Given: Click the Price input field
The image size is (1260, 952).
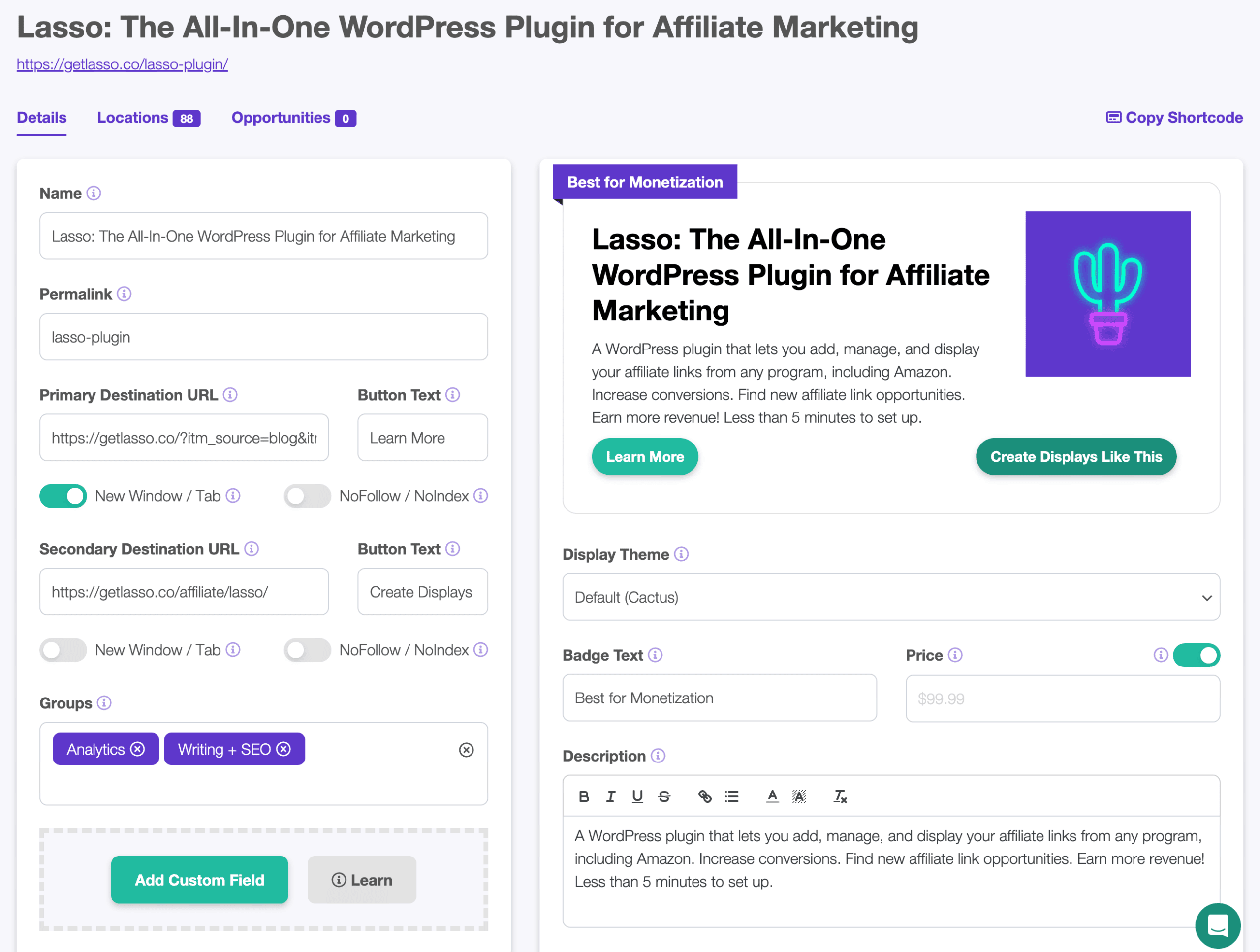Looking at the screenshot, I should coord(1063,698).
